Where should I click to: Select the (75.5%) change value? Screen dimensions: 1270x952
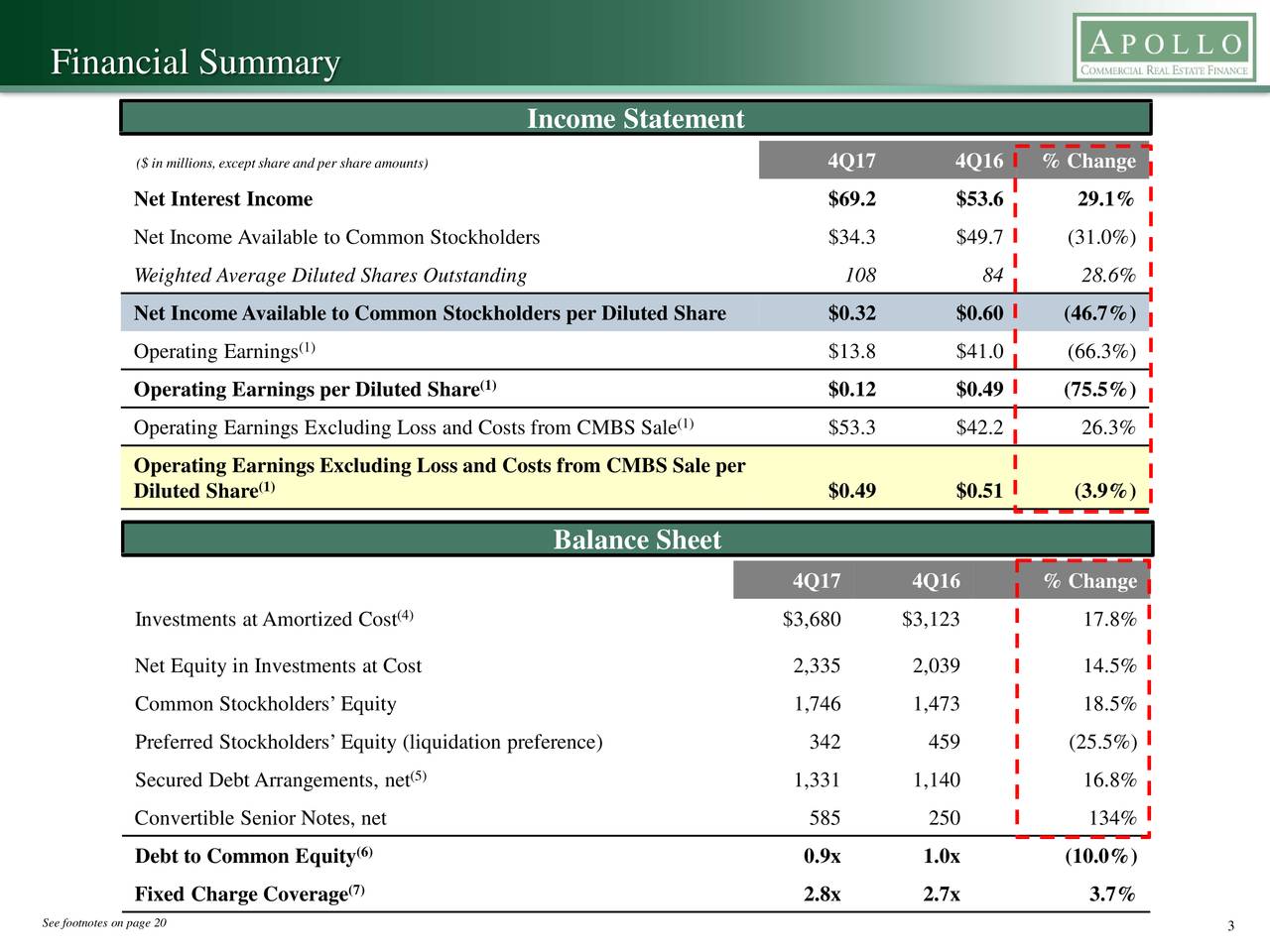[x=1099, y=389]
